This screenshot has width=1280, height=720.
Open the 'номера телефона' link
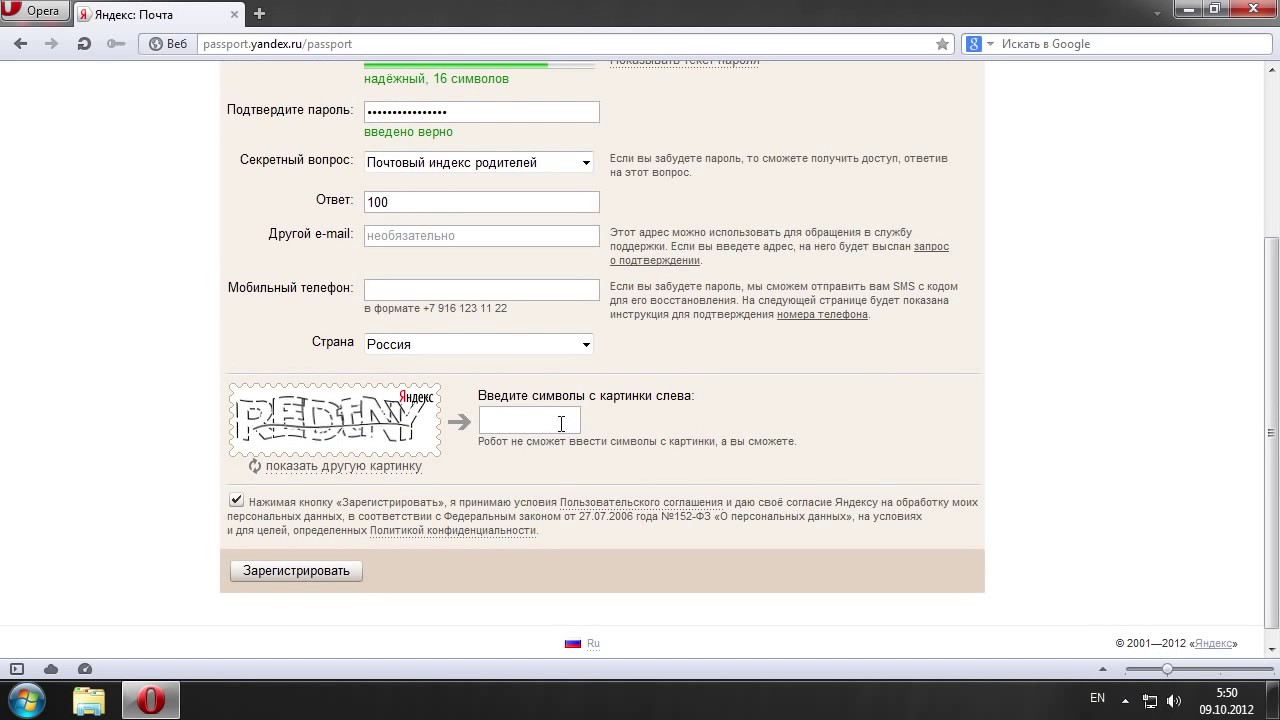(822, 314)
